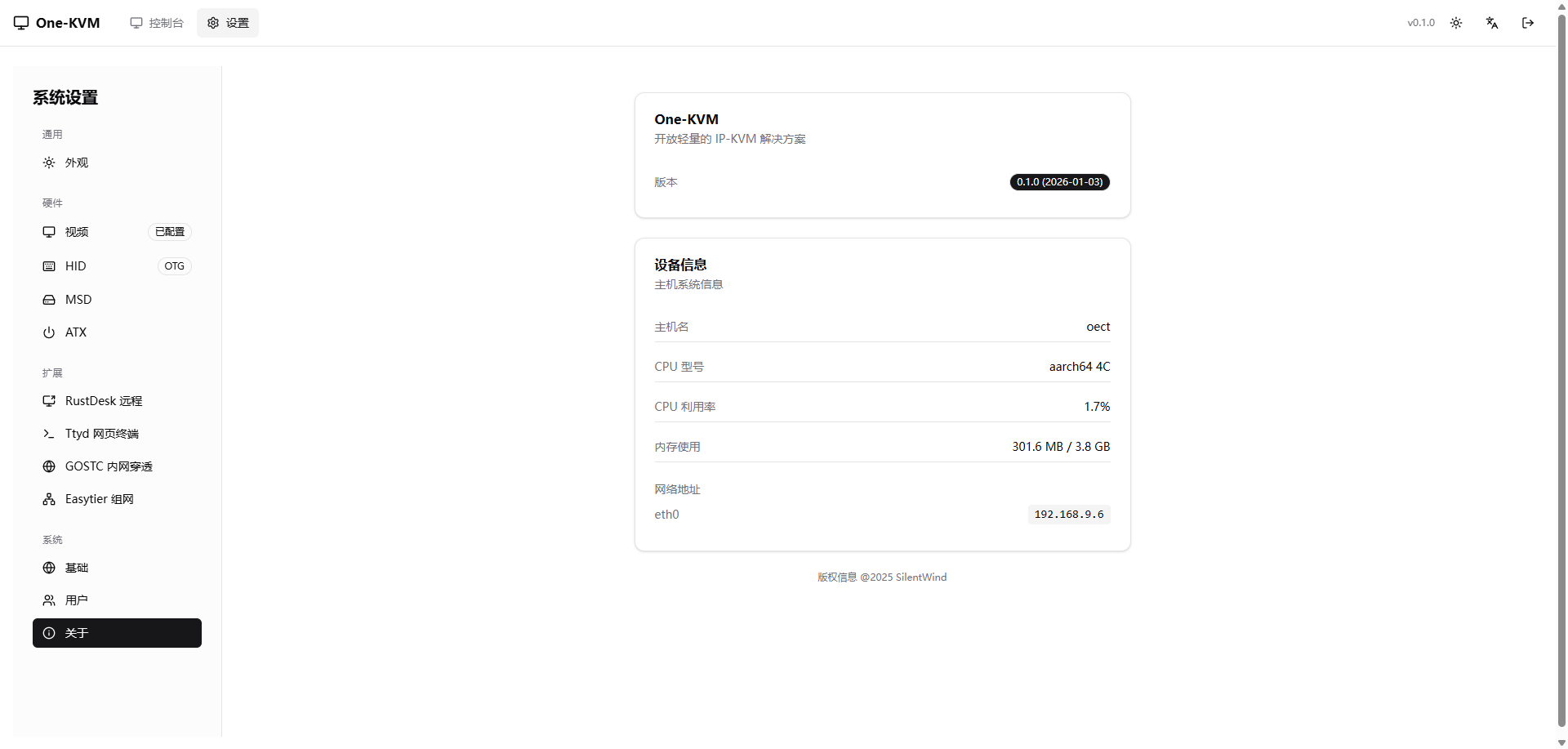
Task: Open the 用户 user settings
Action: [x=77, y=600]
